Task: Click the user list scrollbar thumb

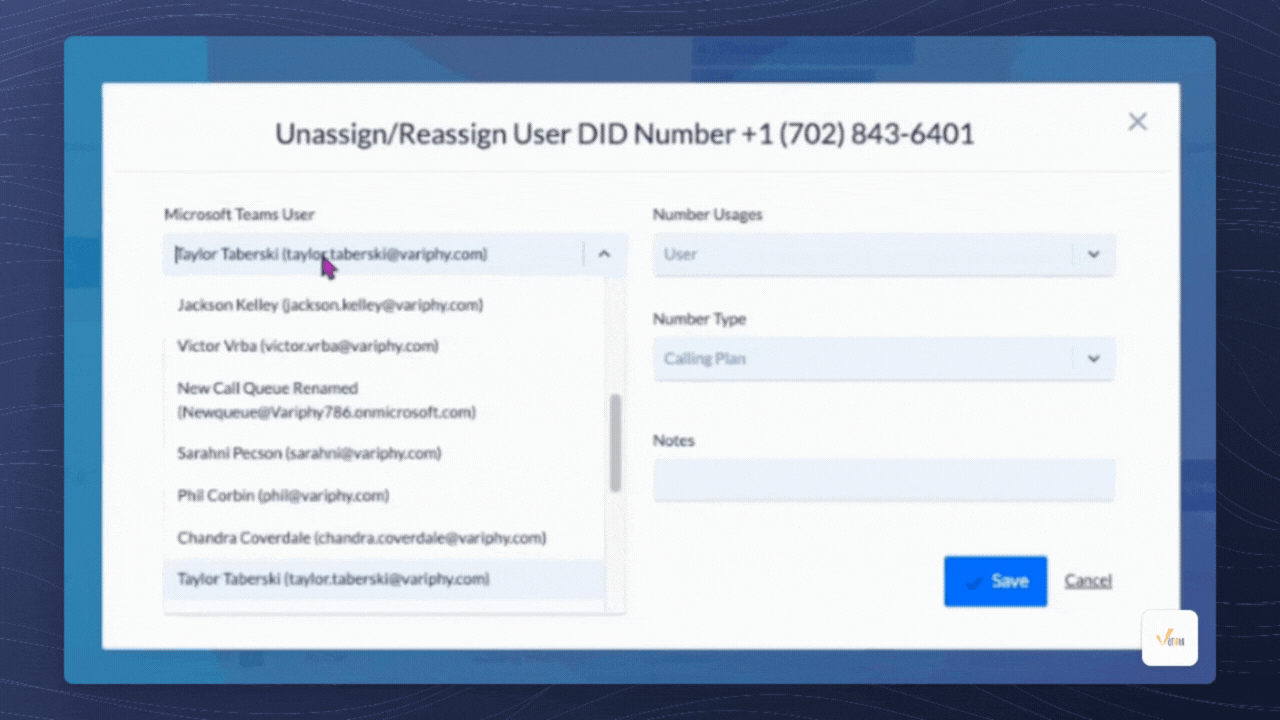Action: (x=615, y=442)
